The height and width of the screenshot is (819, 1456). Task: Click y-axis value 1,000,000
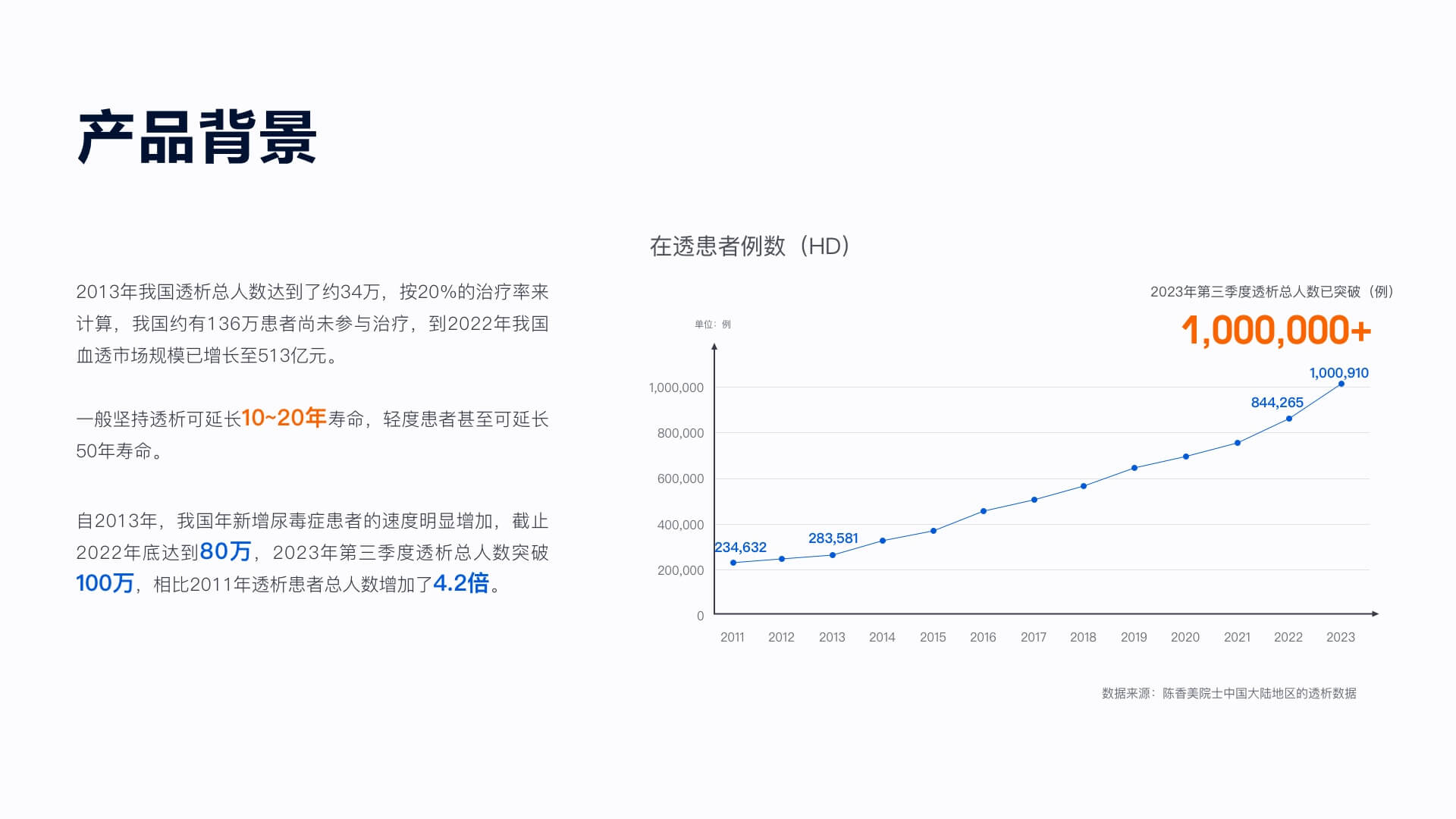point(676,388)
